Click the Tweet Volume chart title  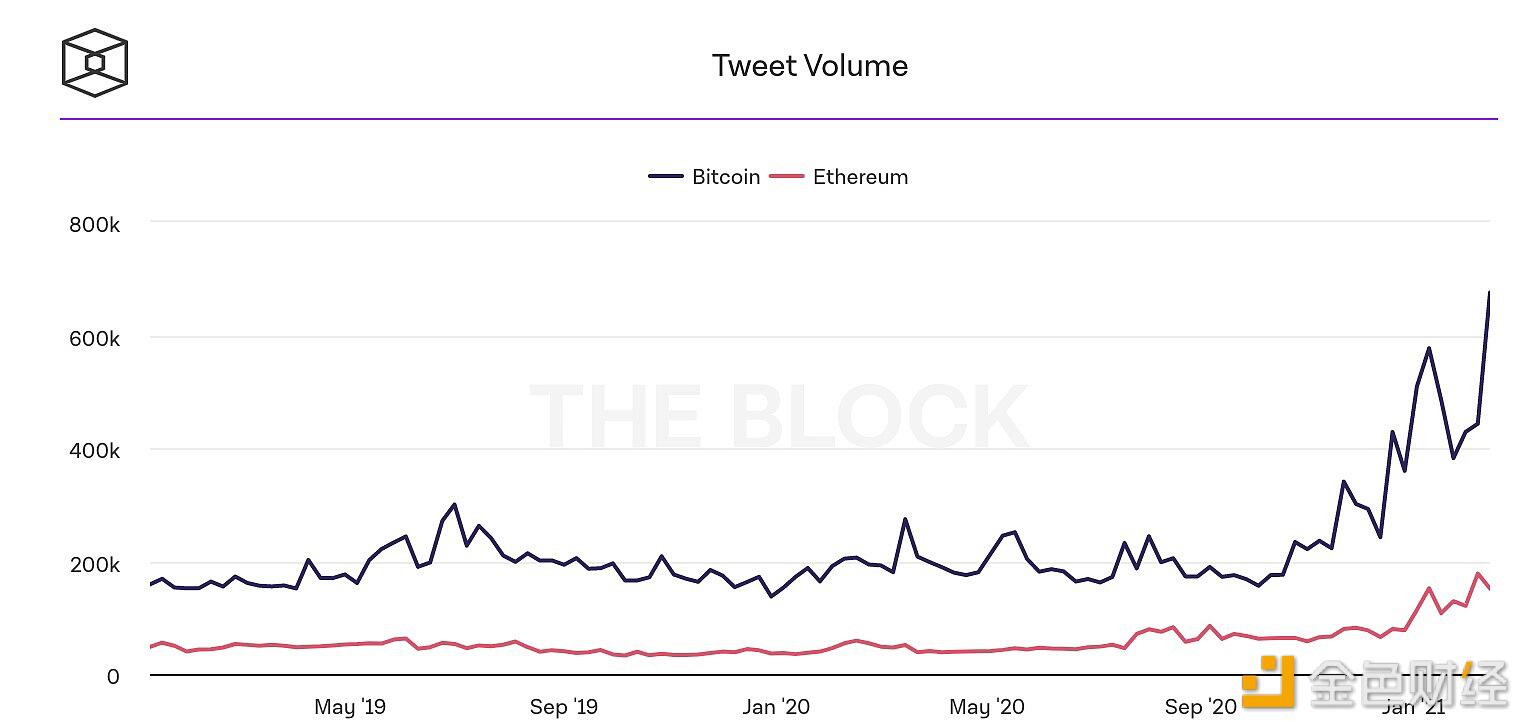tap(810, 66)
